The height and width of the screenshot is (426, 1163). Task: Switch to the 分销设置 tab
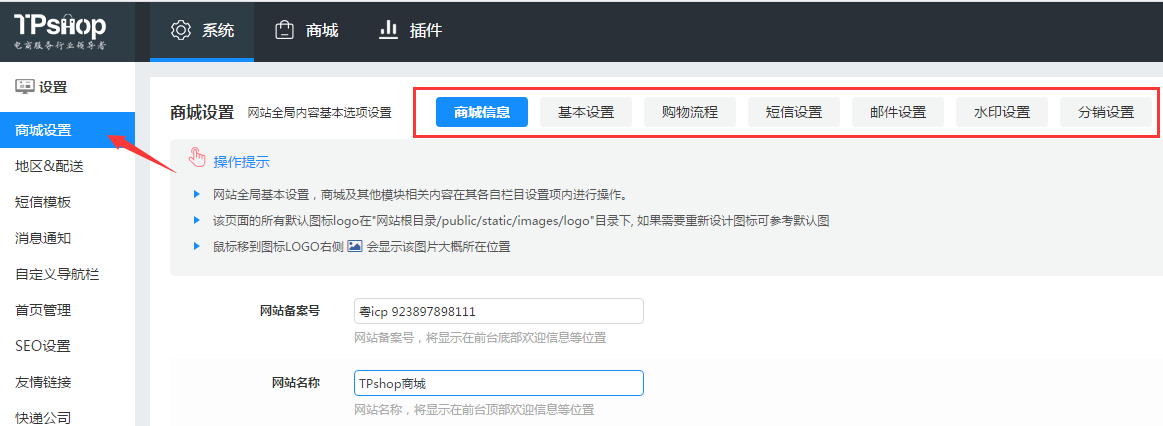(1106, 112)
